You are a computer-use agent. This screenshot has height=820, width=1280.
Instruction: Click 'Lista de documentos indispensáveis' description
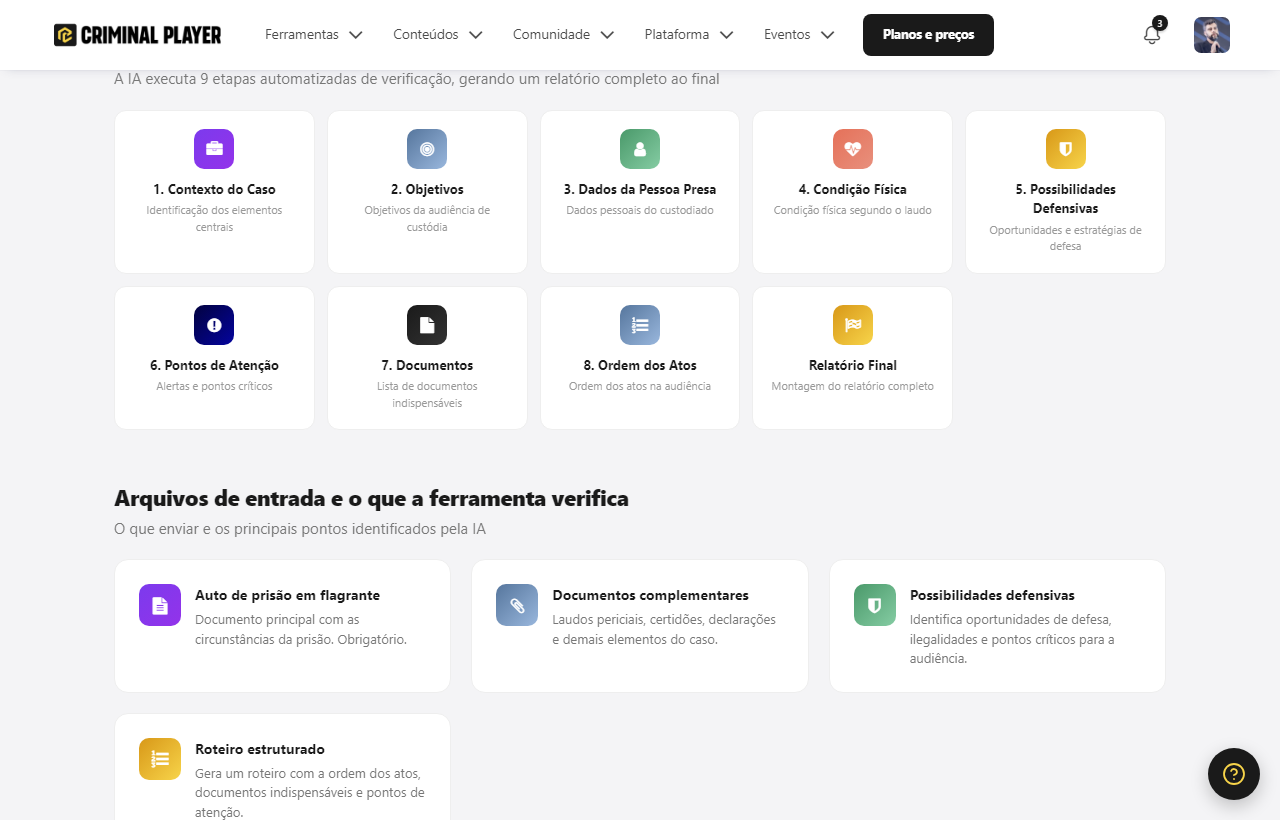click(427, 395)
